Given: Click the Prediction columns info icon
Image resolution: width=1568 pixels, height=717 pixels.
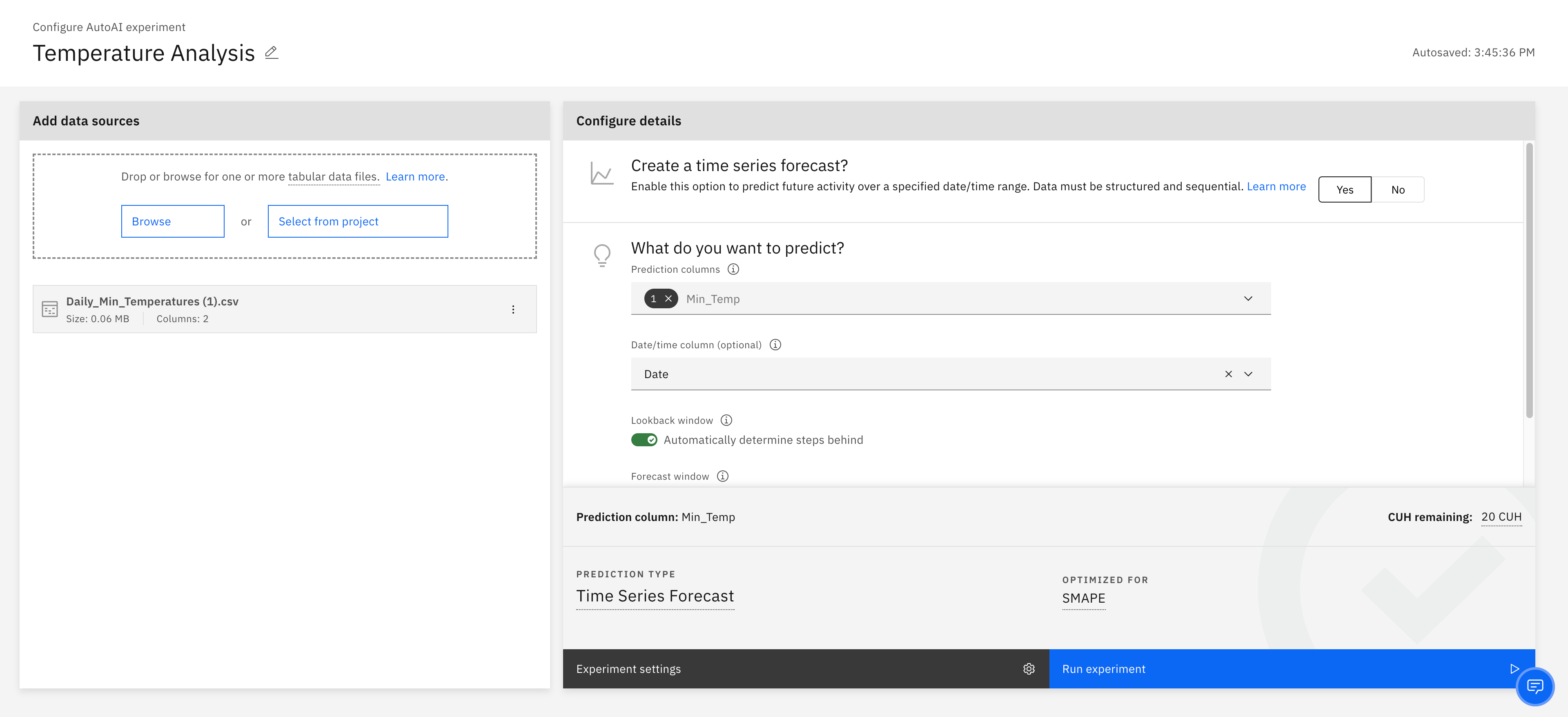Looking at the screenshot, I should coord(733,269).
